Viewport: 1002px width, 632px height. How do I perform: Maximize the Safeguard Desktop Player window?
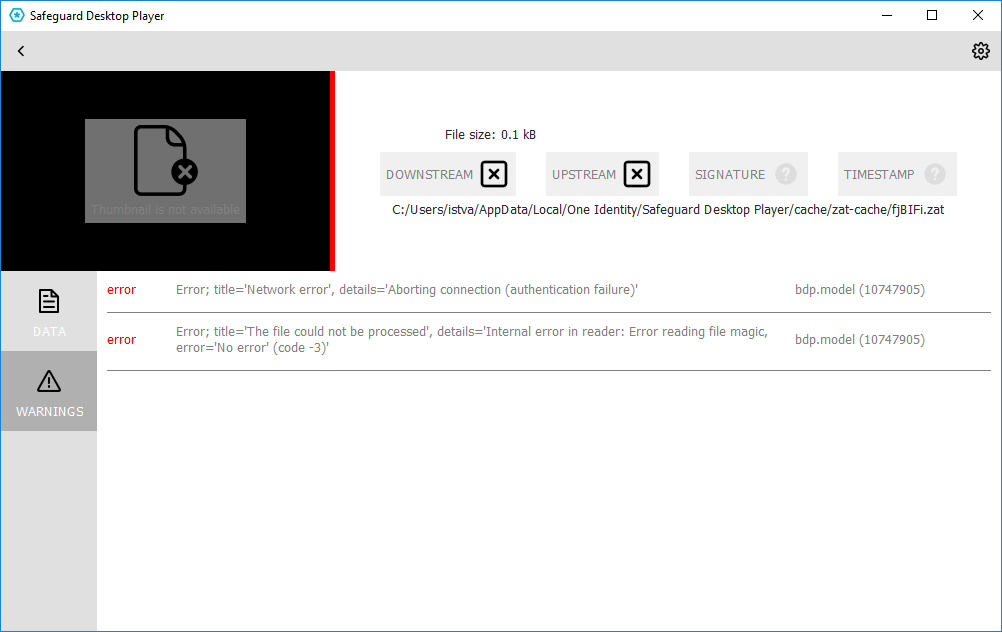(x=932, y=15)
